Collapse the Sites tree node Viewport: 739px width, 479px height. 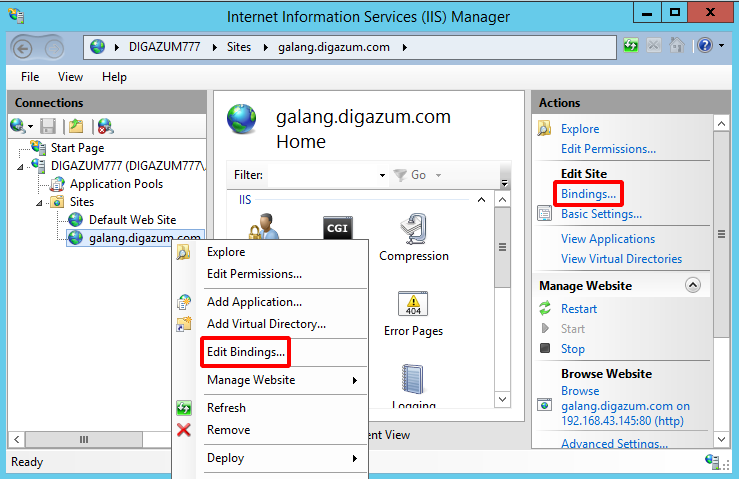[39, 203]
